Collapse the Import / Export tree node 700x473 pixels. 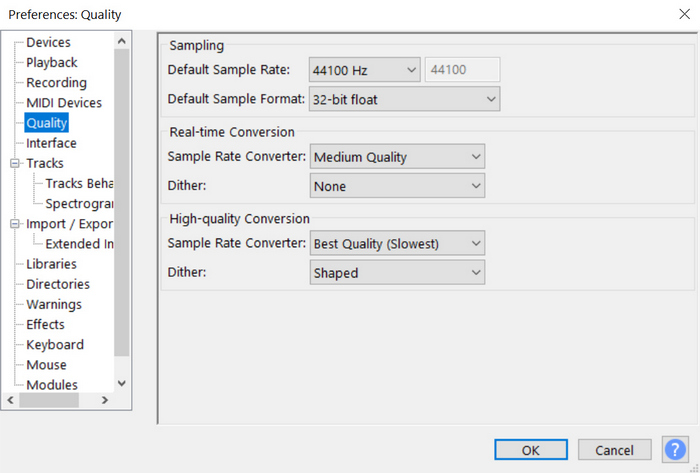[x=15, y=224]
